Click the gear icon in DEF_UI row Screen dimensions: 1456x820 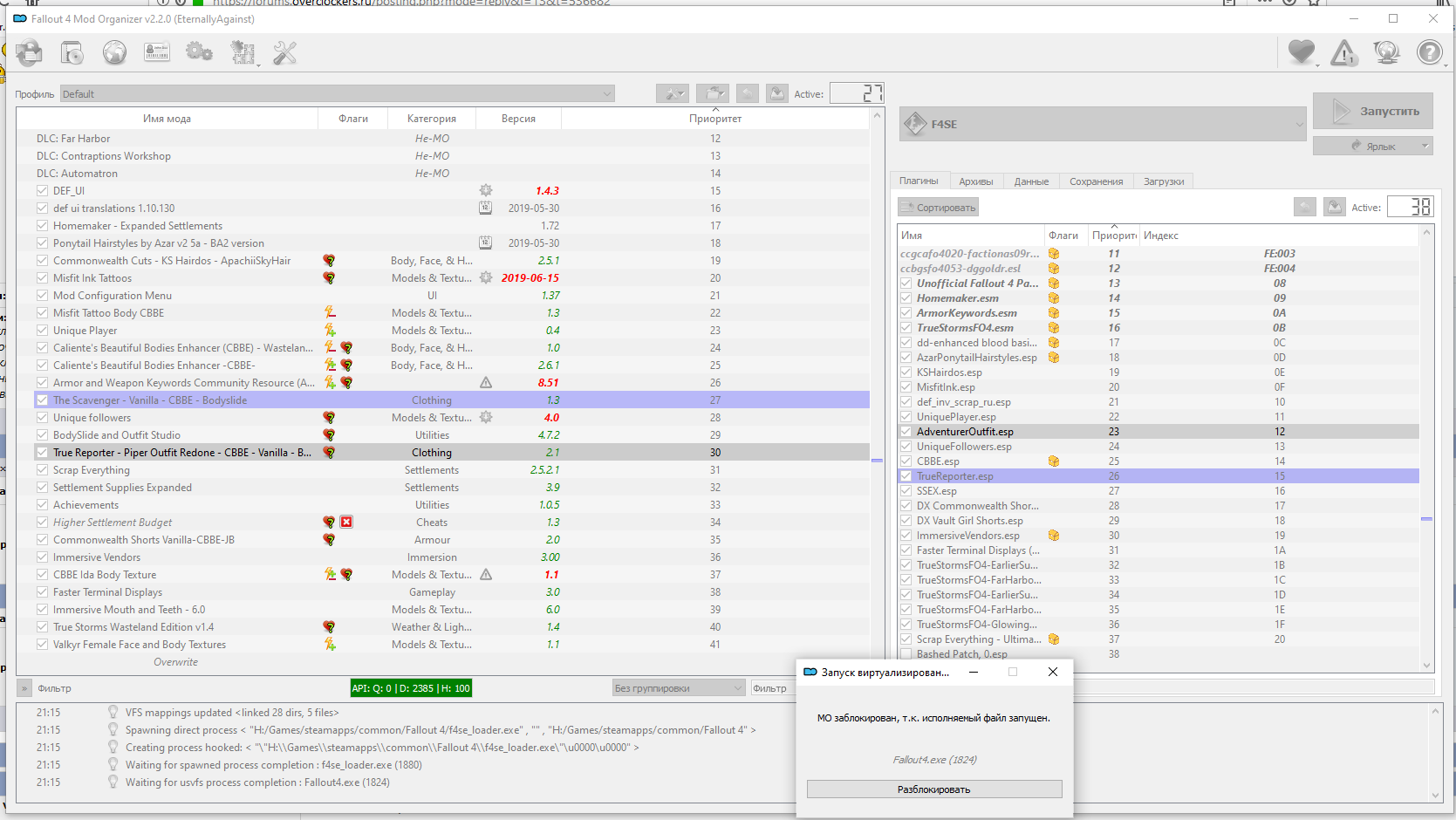[x=486, y=191]
